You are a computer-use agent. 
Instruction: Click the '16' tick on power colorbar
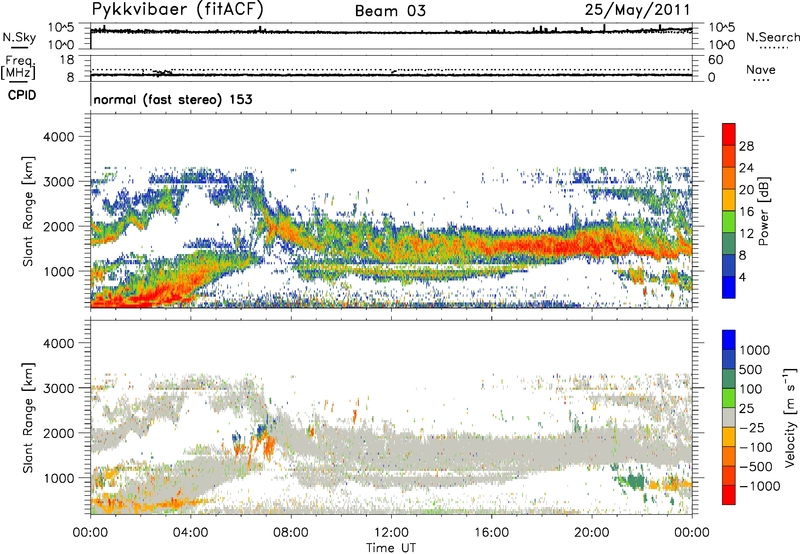click(746, 212)
